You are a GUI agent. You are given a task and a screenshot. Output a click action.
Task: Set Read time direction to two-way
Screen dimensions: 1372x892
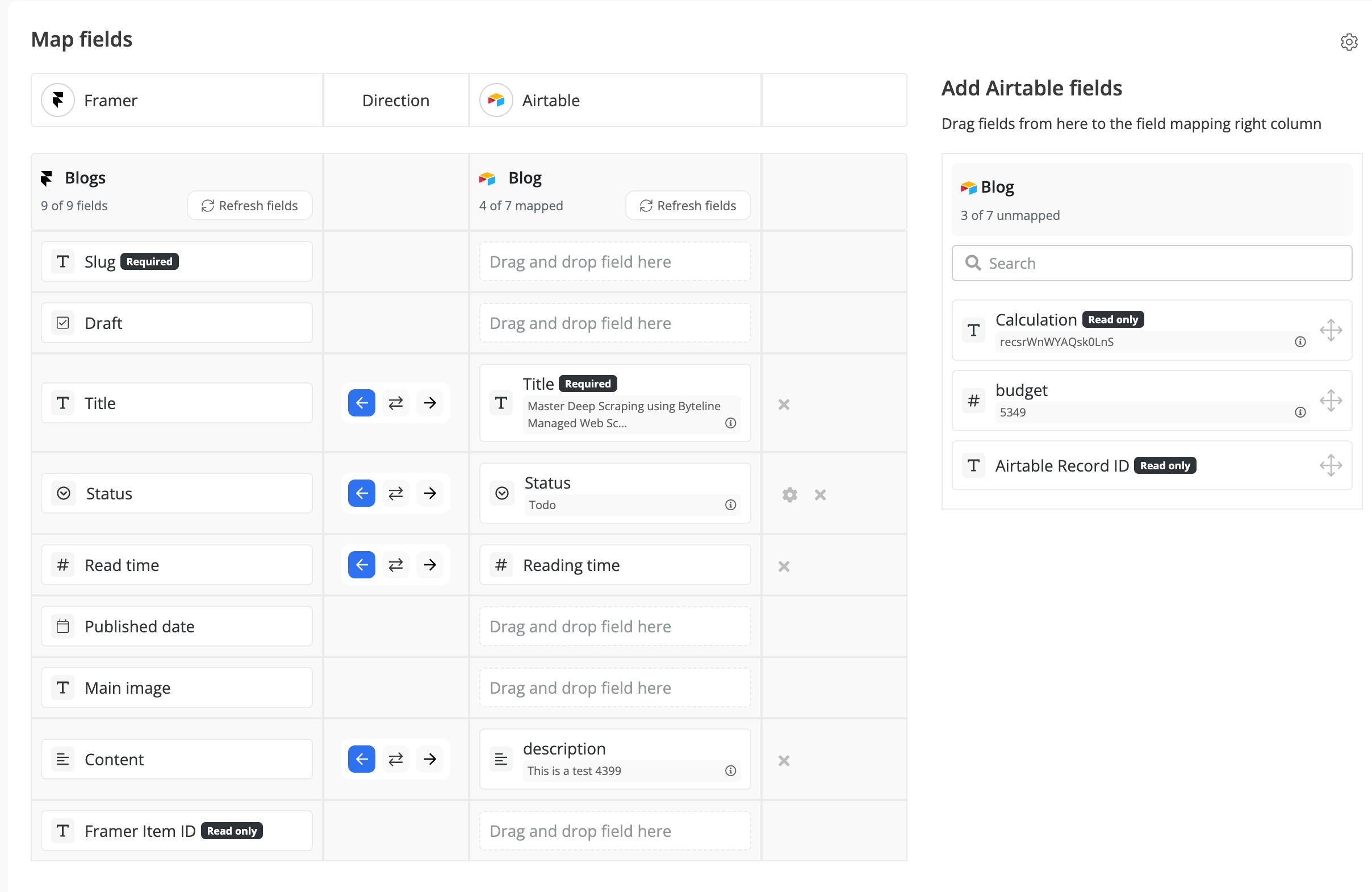click(x=396, y=565)
